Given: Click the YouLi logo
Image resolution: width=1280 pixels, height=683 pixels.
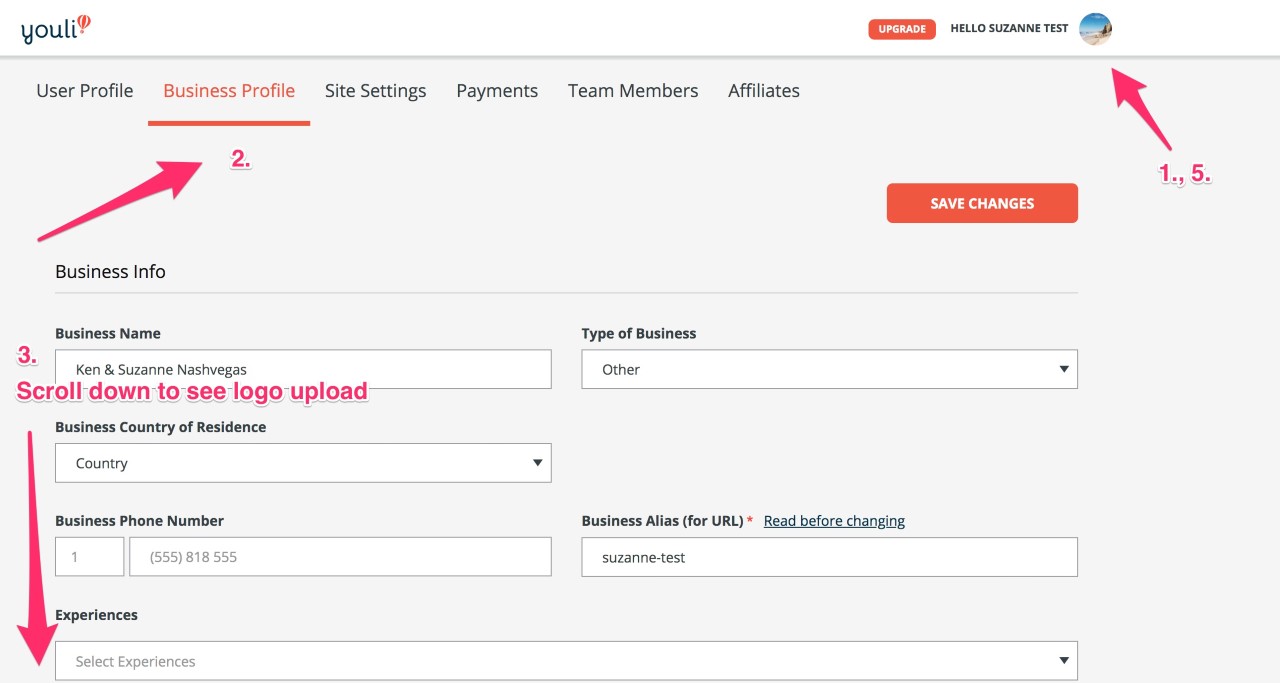Looking at the screenshot, I should [x=56, y=29].
